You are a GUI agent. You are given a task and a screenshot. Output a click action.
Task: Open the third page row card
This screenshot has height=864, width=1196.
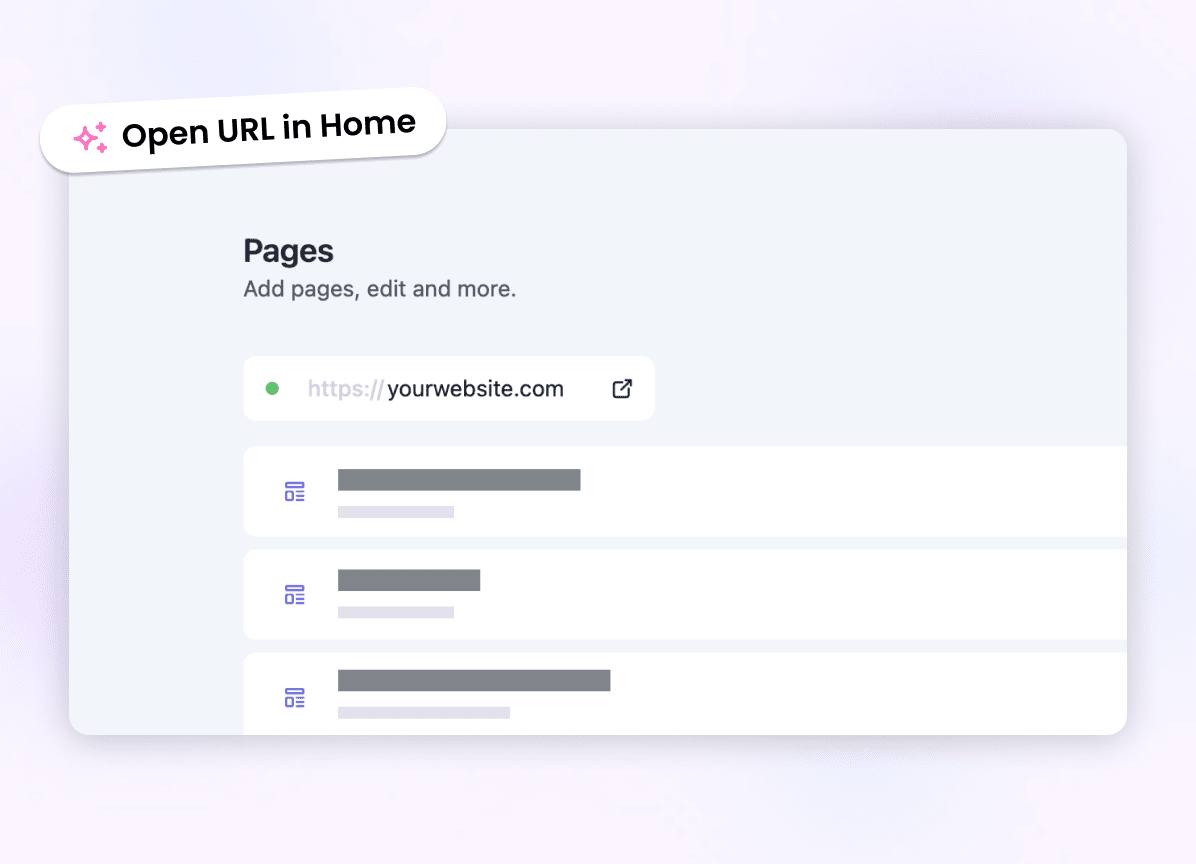(685, 694)
